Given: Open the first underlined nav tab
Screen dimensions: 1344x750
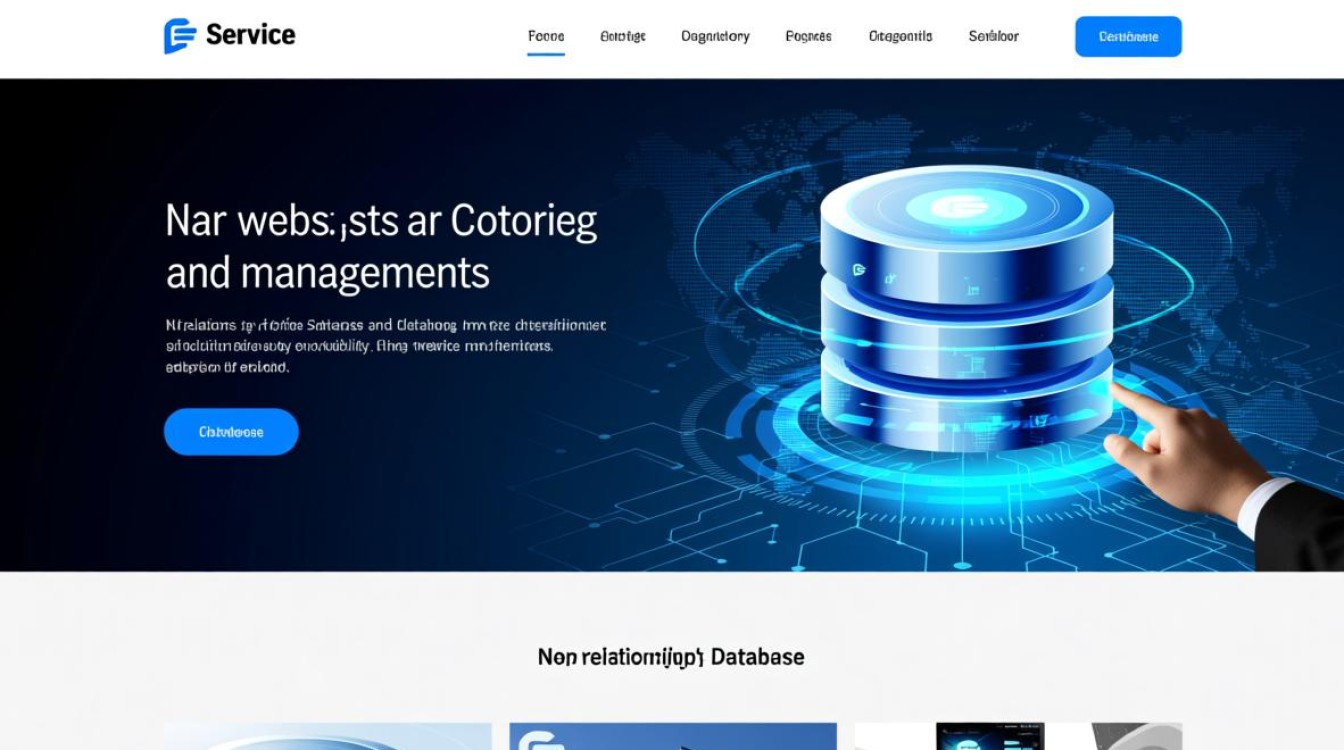Looking at the screenshot, I should (x=546, y=36).
